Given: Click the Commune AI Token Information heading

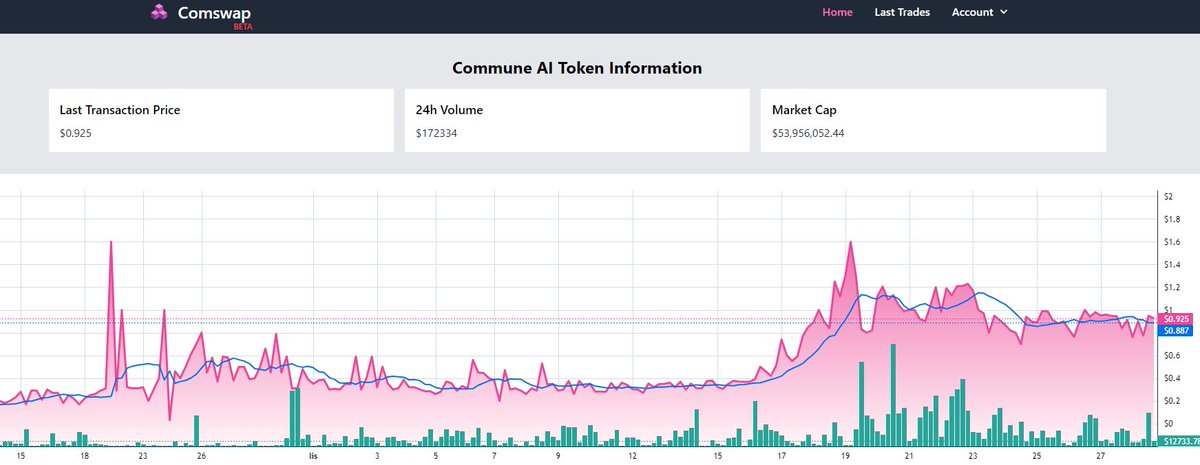Looking at the screenshot, I should [577, 68].
